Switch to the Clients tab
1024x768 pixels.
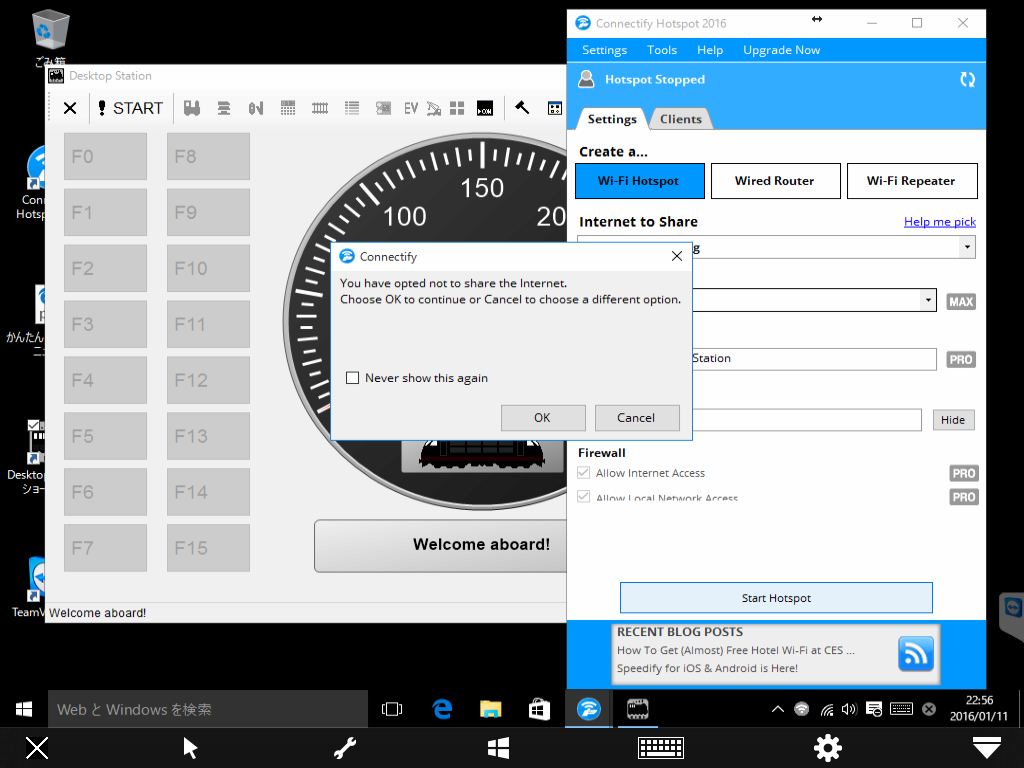[x=680, y=119]
